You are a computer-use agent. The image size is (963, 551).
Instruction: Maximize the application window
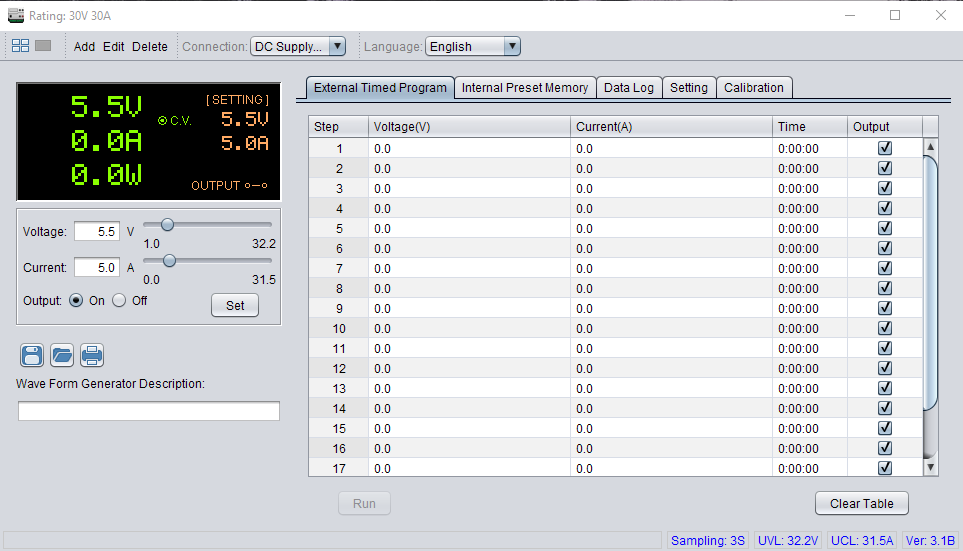click(x=895, y=15)
